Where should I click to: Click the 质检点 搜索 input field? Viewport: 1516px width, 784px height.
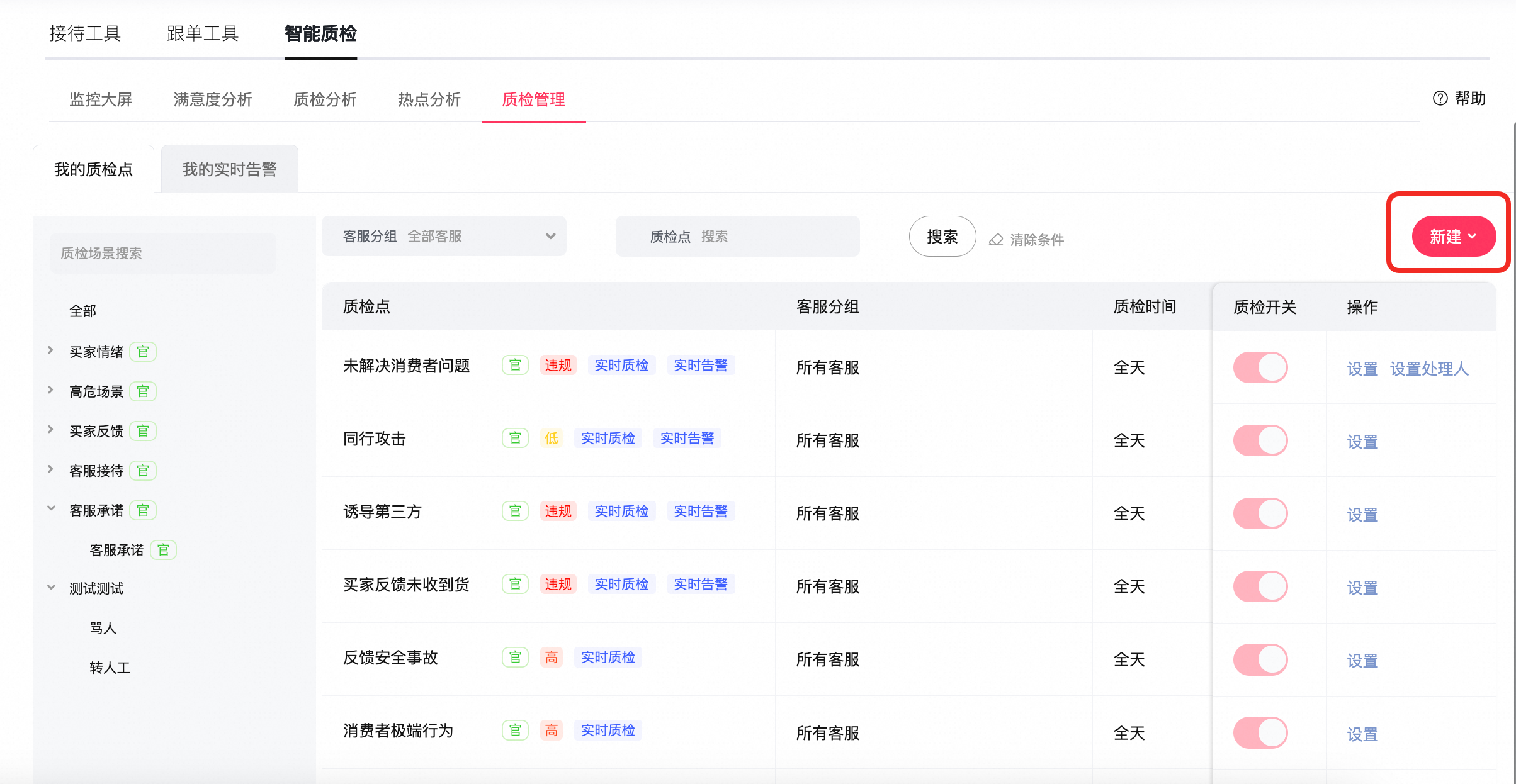point(737,237)
